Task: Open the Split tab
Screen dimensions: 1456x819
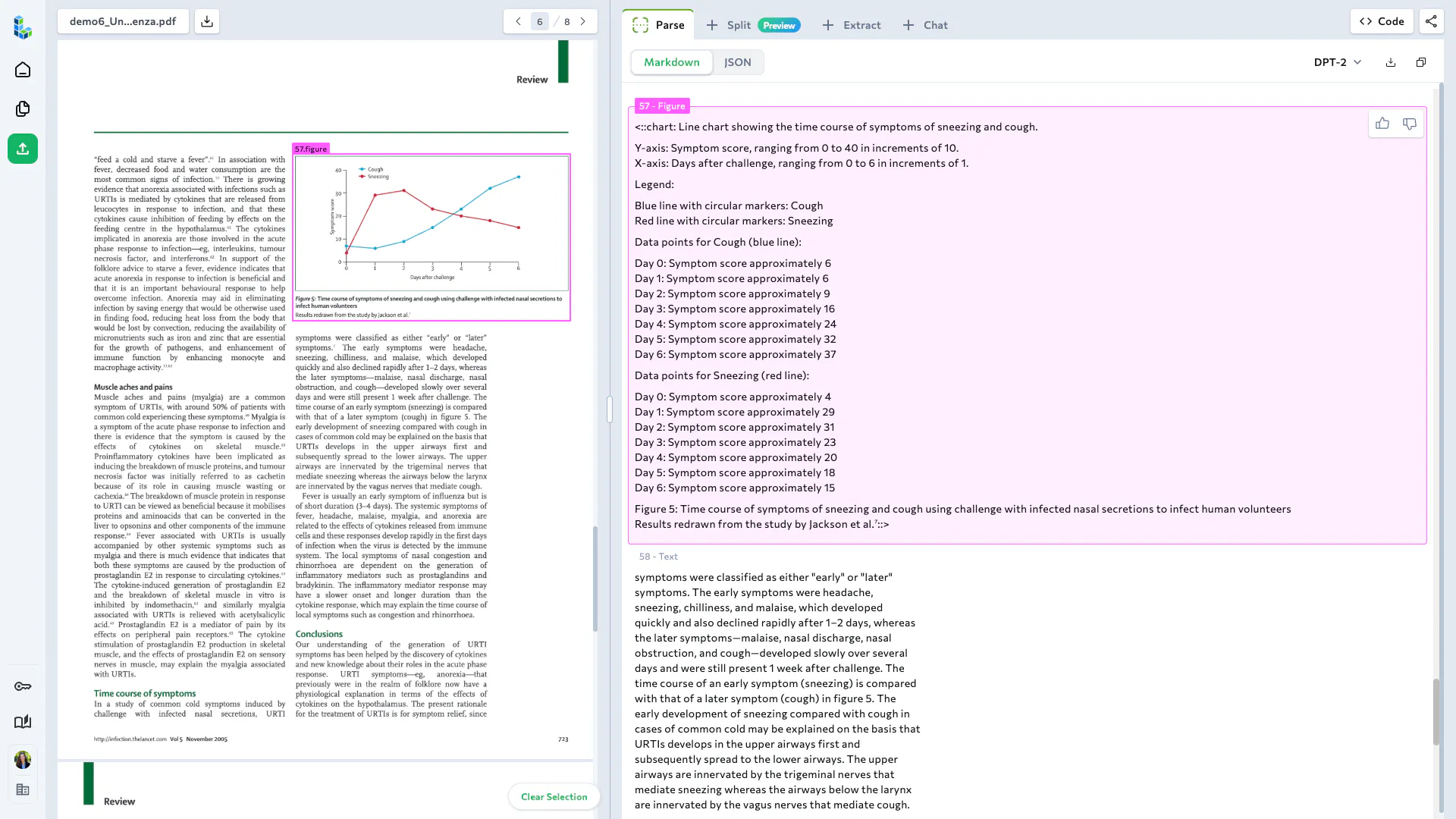Action: point(752,25)
